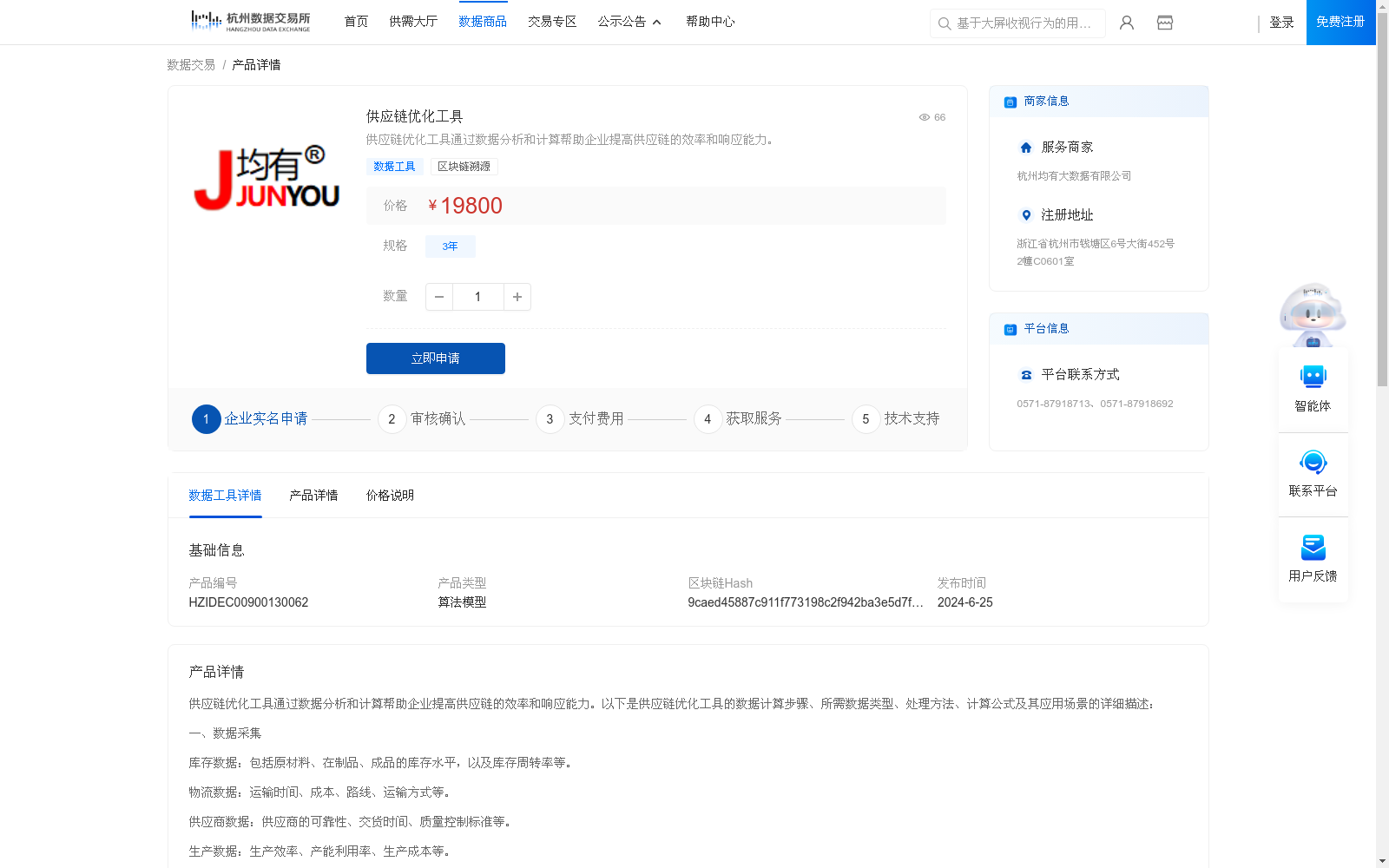Click the blockchain hash value 9caed45887c…
Viewport: 1389px width, 868px height.
click(x=806, y=602)
